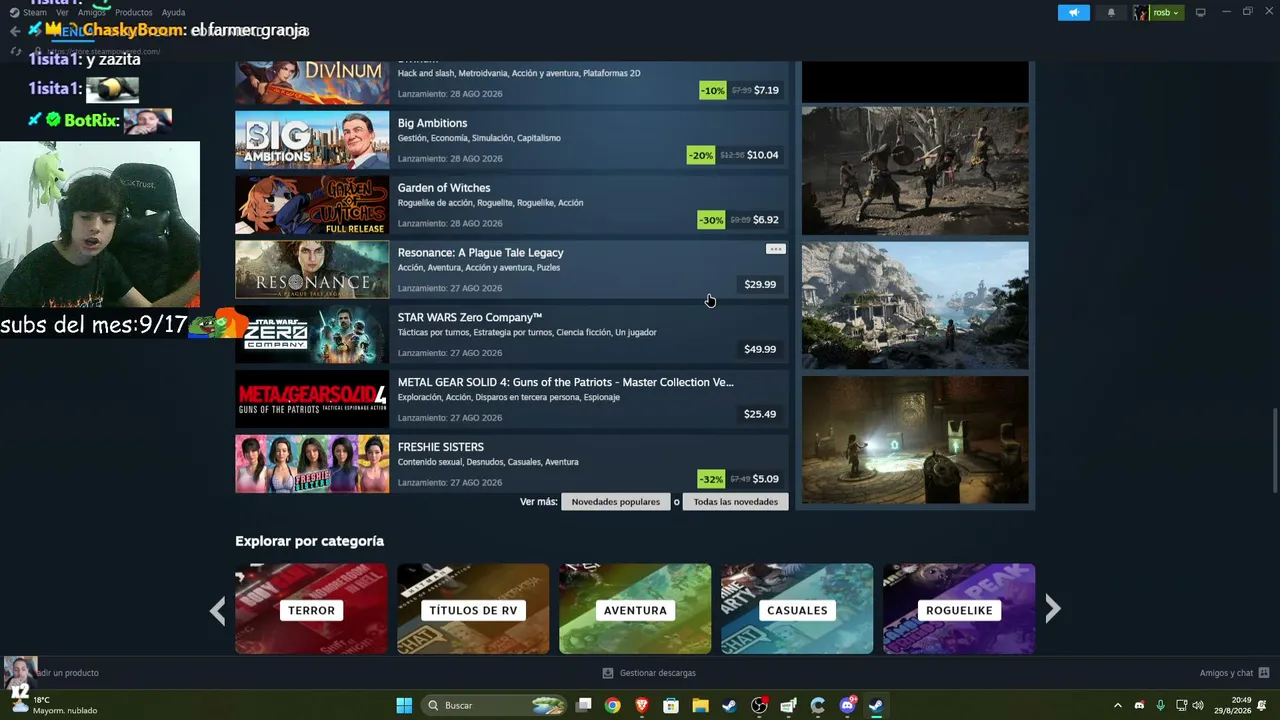Open the STAR WARS Zero Company thumbnail
The height and width of the screenshot is (720, 1280).
312,334
